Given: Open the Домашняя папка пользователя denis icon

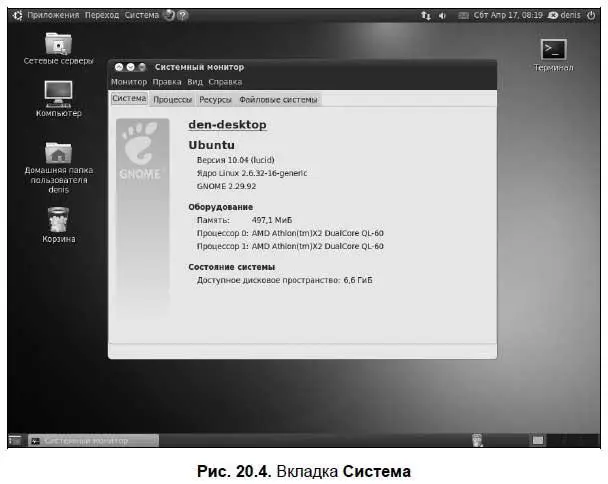Looking at the screenshot, I should [x=58, y=167].
